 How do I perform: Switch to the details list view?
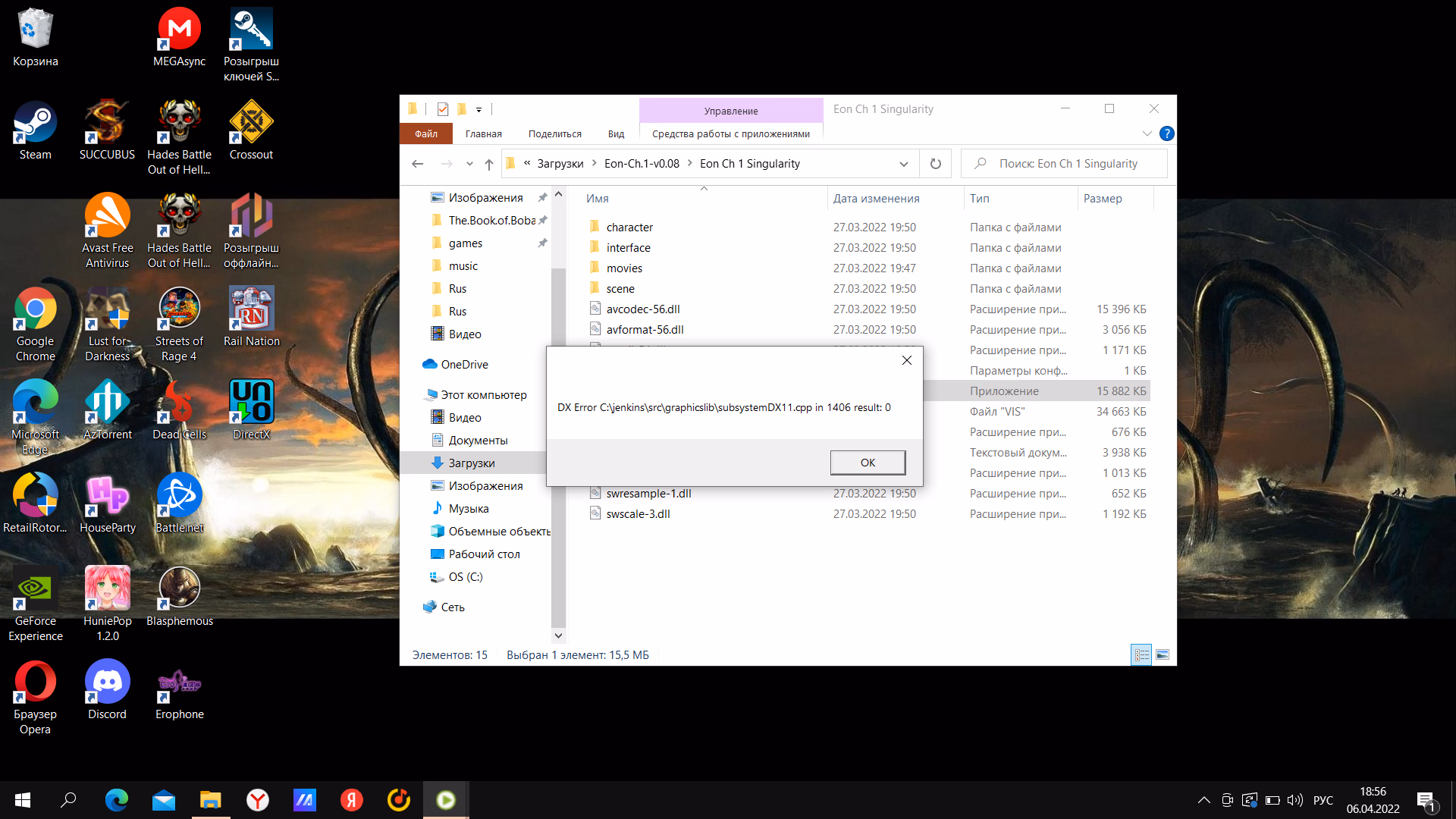(x=1141, y=654)
